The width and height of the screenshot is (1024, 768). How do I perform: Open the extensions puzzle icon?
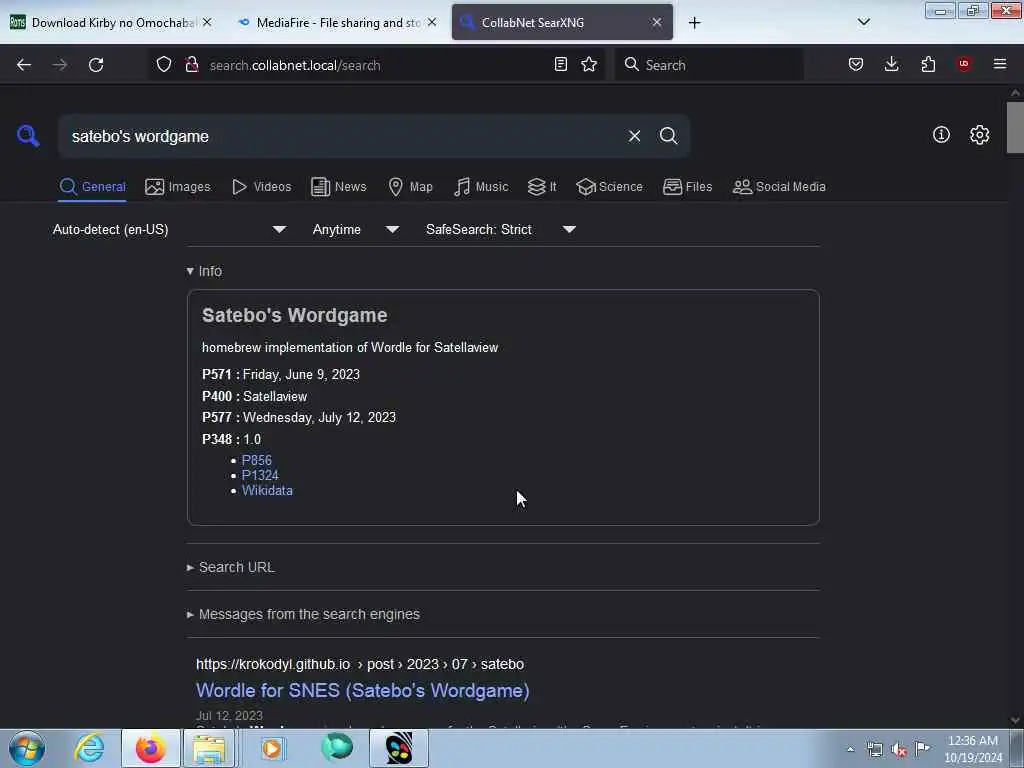tap(928, 64)
